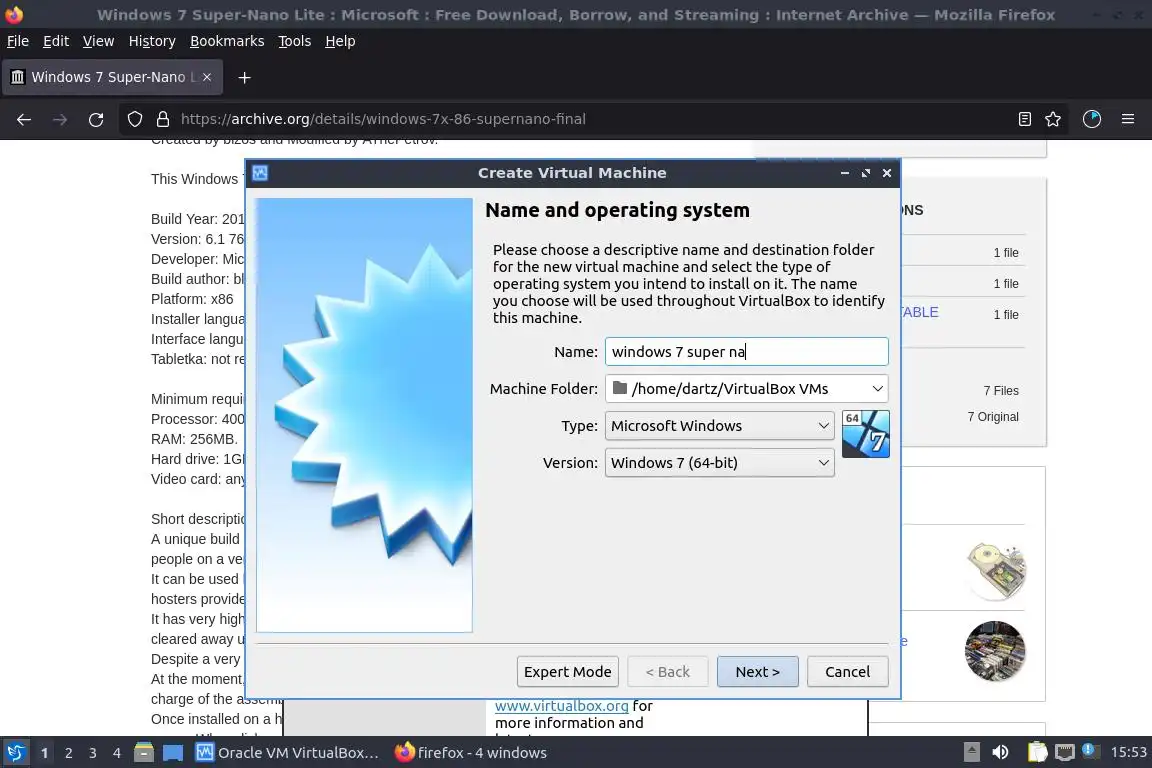The height and width of the screenshot is (768, 1152).
Task: Click the network monitor tray icon
Action: pyautogui.click(x=1064, y=752)
